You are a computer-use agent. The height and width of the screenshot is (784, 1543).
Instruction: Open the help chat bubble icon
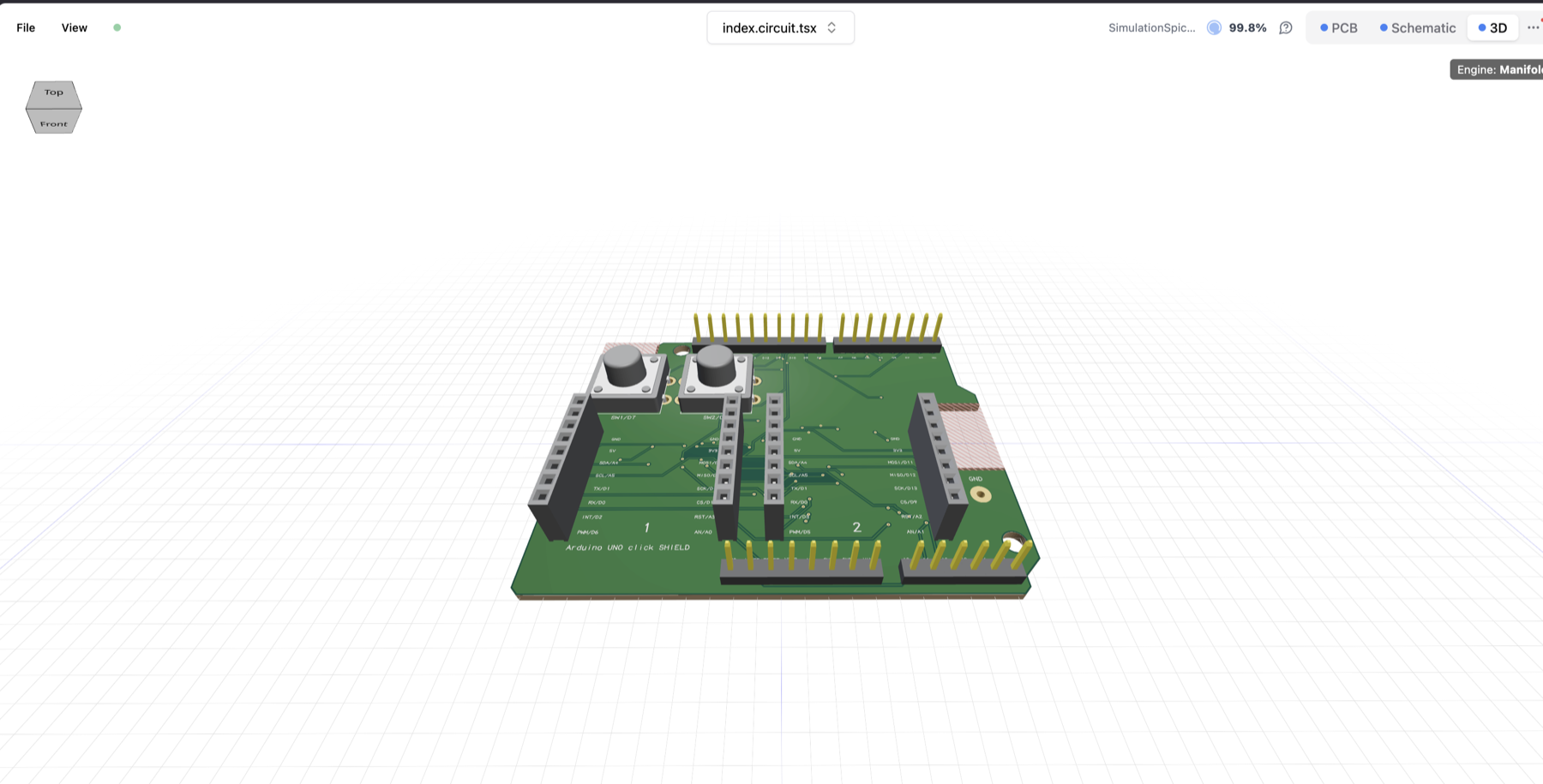click(1286, 27)
